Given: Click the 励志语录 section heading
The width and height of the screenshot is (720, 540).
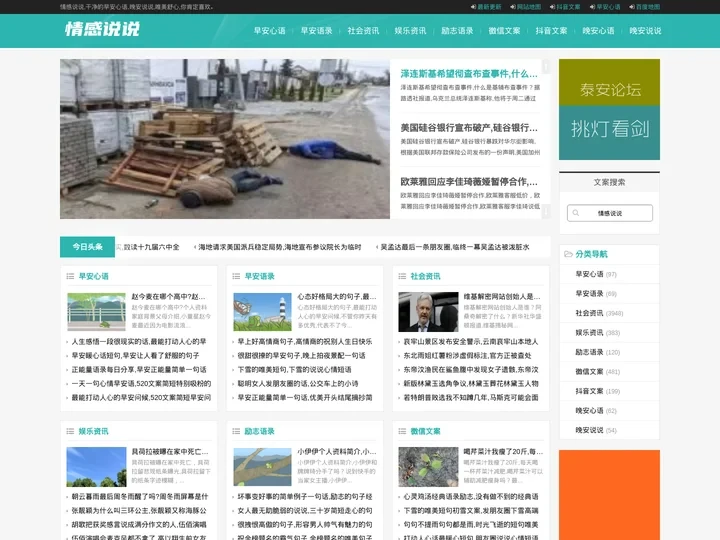Looking at the screenshot, I should (x=259, y=431).
